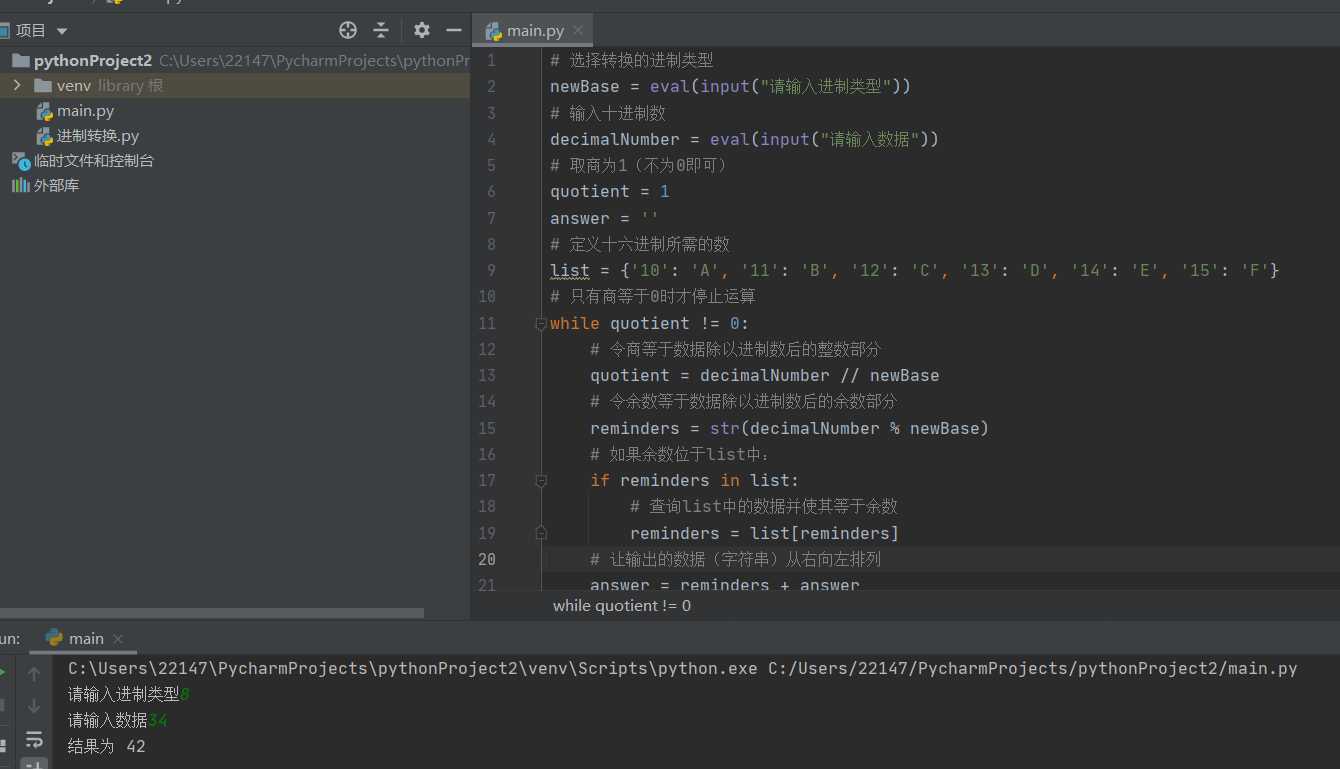Click the comment on line 20
This screenshot has width=1340, height=769.
point(736,559)
